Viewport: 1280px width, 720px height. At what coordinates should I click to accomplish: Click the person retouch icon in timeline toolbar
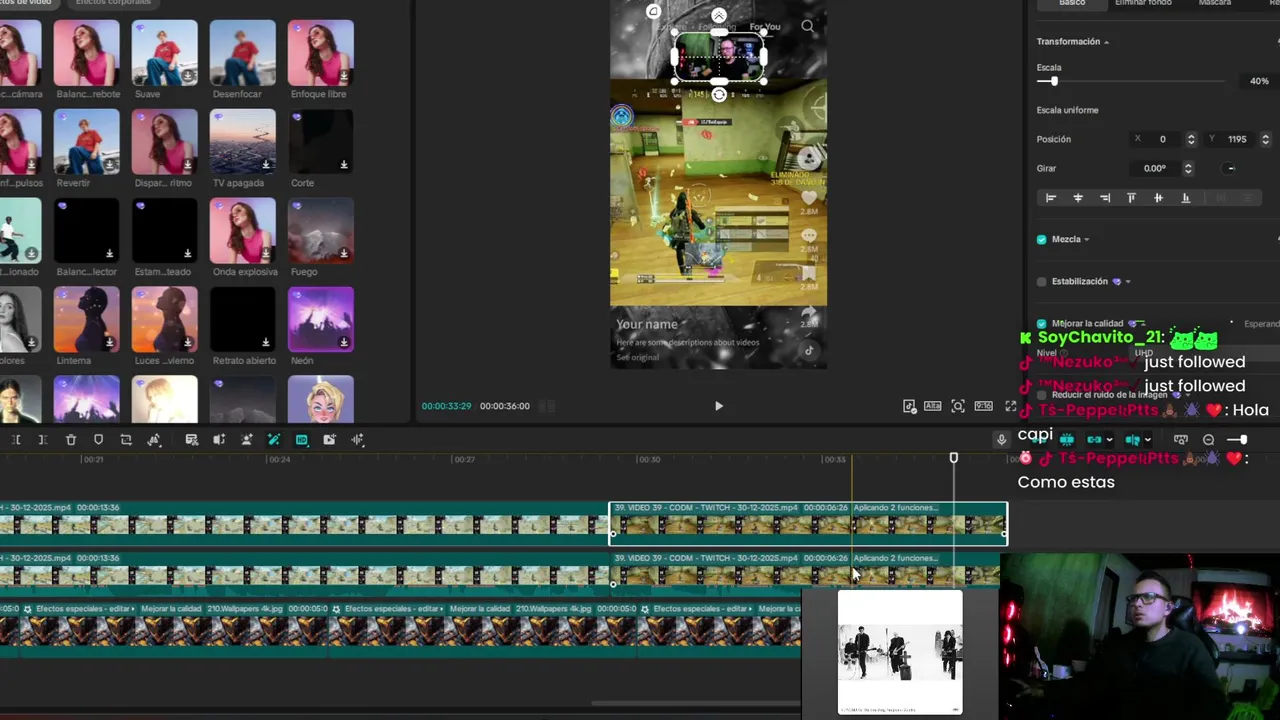pos(247,440)
